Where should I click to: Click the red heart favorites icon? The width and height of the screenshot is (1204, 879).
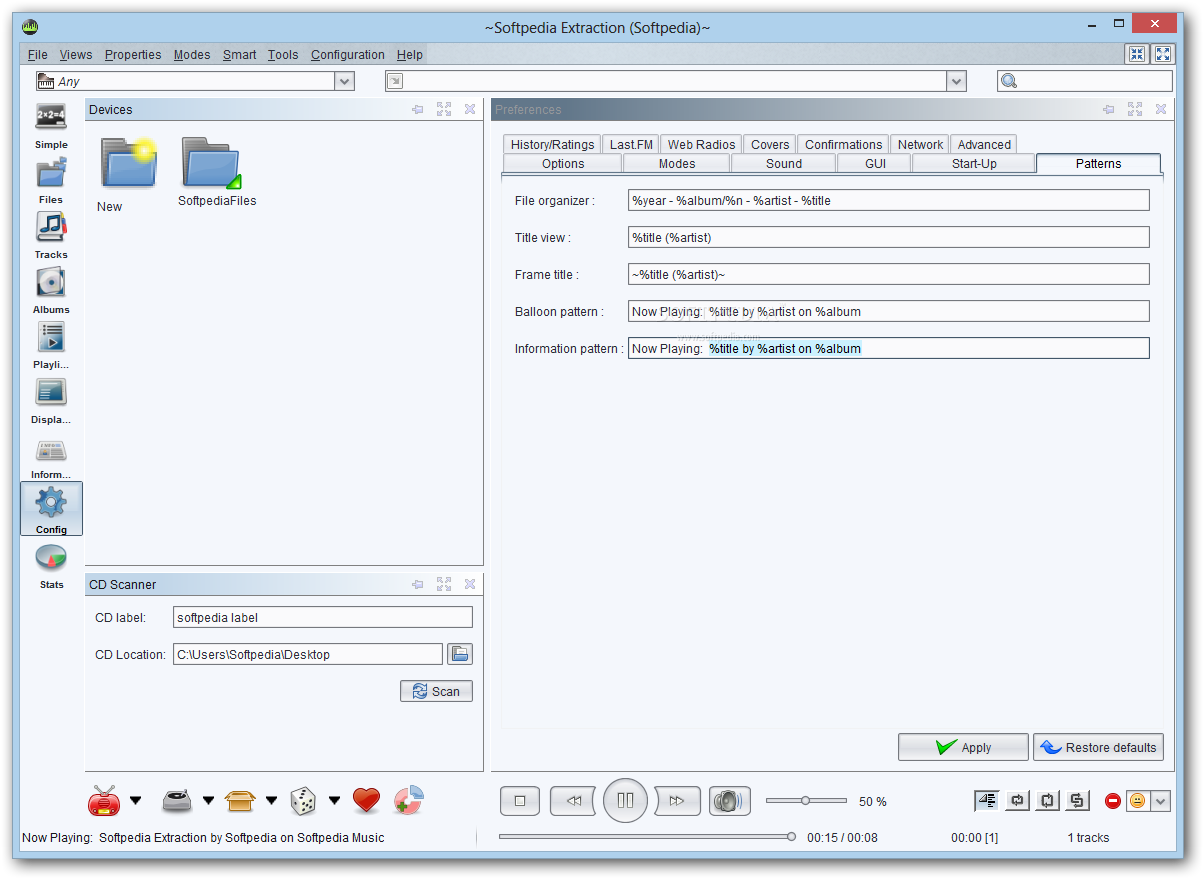click(367, 800)
